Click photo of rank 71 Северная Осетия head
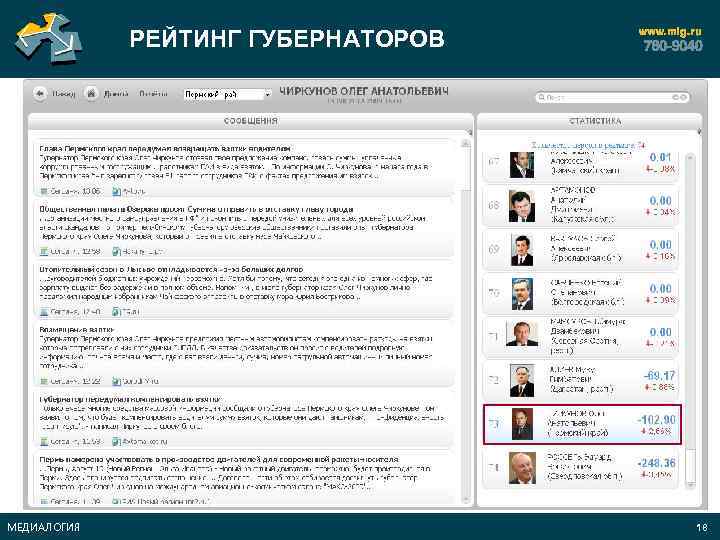The width and height of the screenshot is (720, 540). 522,334
